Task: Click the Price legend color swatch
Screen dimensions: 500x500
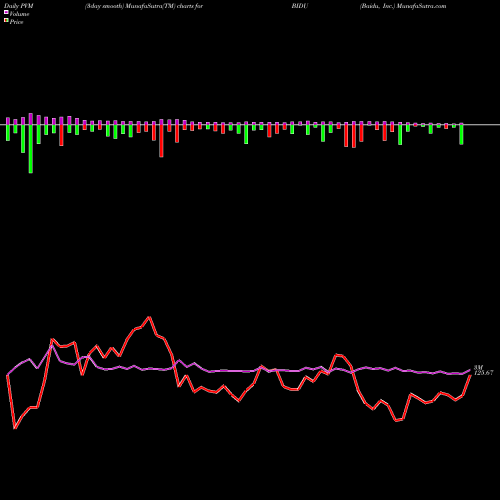Action: click(x=6, y=21)
